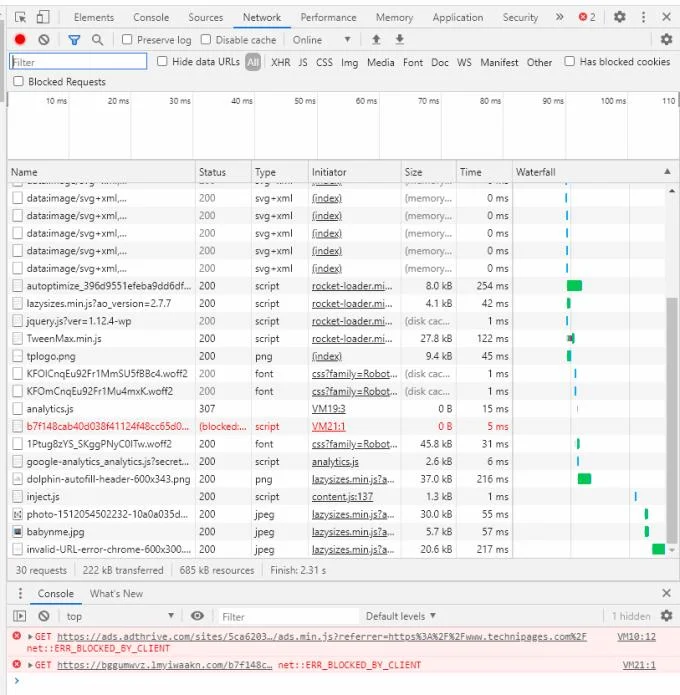Click file icon of tplogo.png row
The width and height of the screenshot is (680, 695).
(17, 356)
